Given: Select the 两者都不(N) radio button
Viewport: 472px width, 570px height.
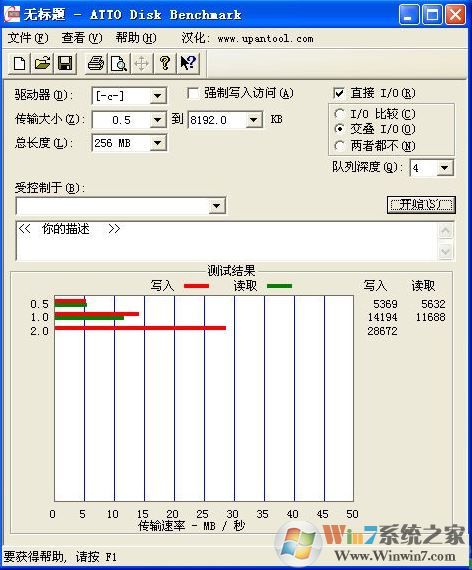Looking at the screenshot, I should pyautogui.click(x=339, y=146).
